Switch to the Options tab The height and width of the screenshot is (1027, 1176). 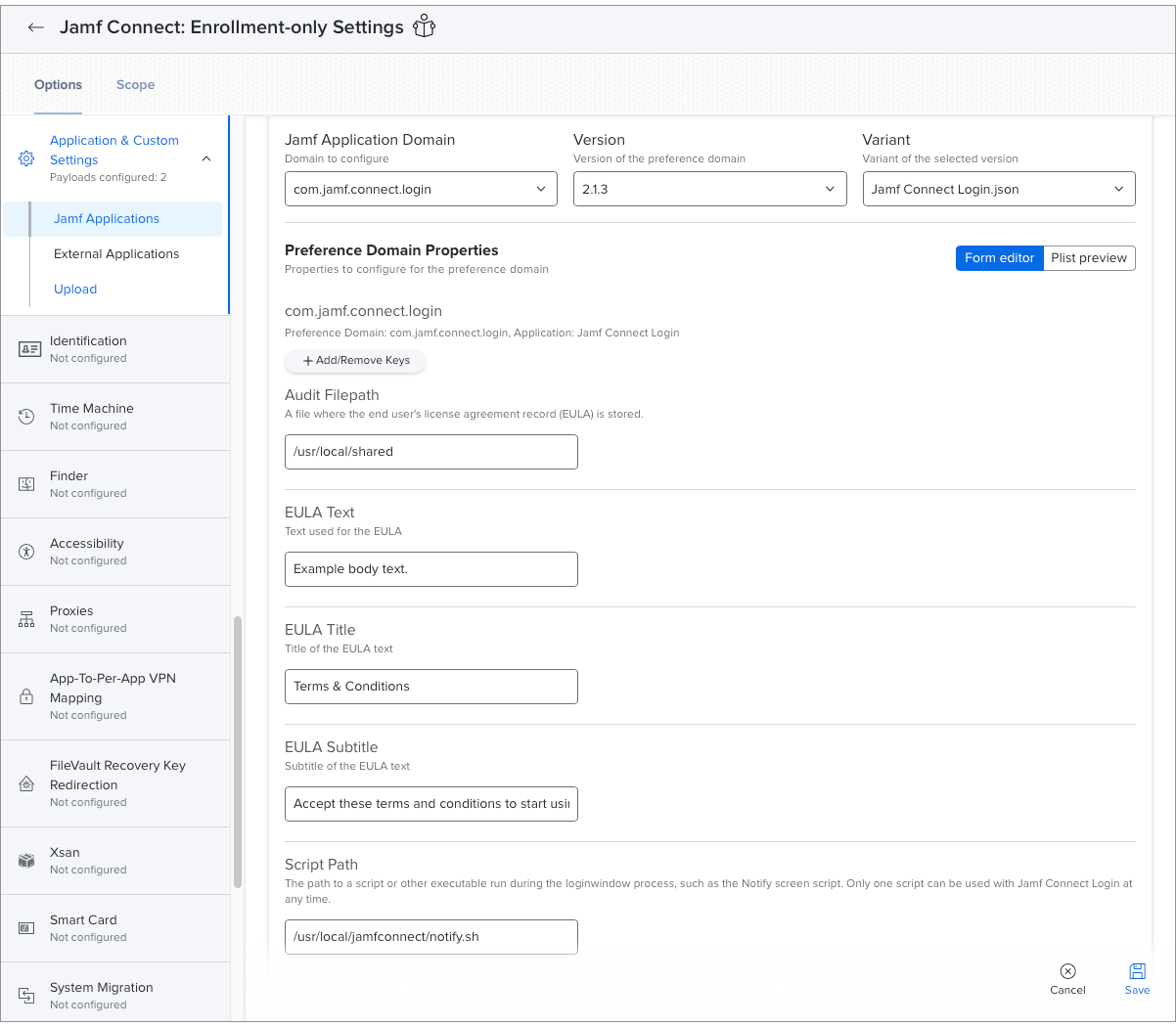tap(58, 85)
